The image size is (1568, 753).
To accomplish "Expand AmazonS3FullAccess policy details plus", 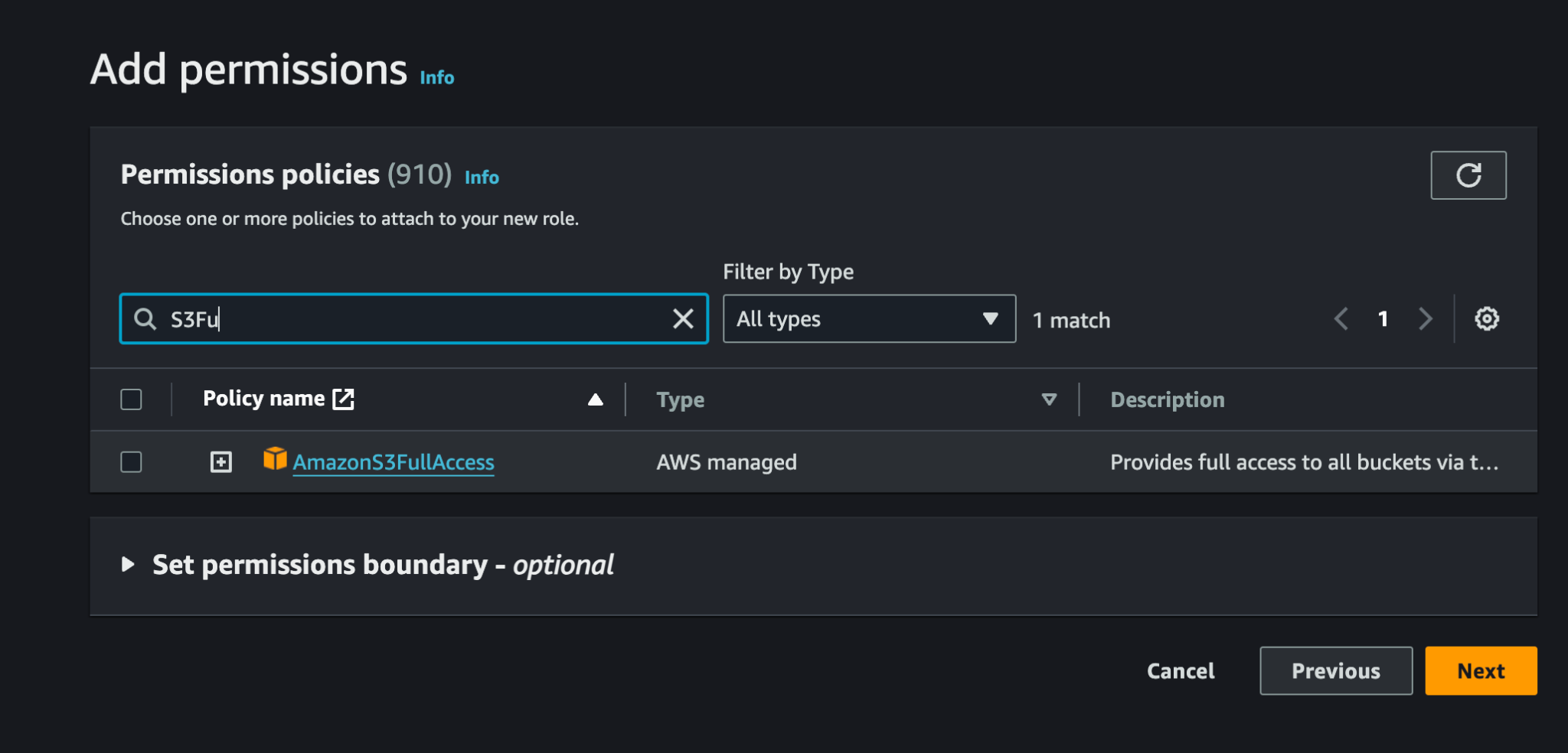I will click(x=220, y=462).
